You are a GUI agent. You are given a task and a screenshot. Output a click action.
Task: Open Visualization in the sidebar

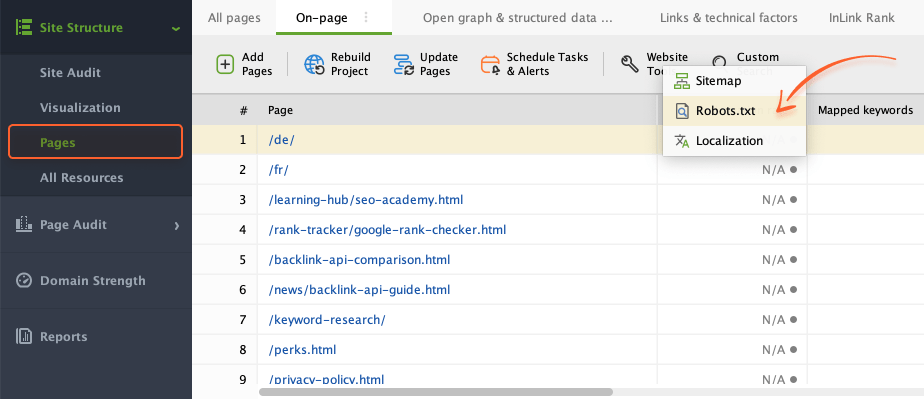(80, 108)
